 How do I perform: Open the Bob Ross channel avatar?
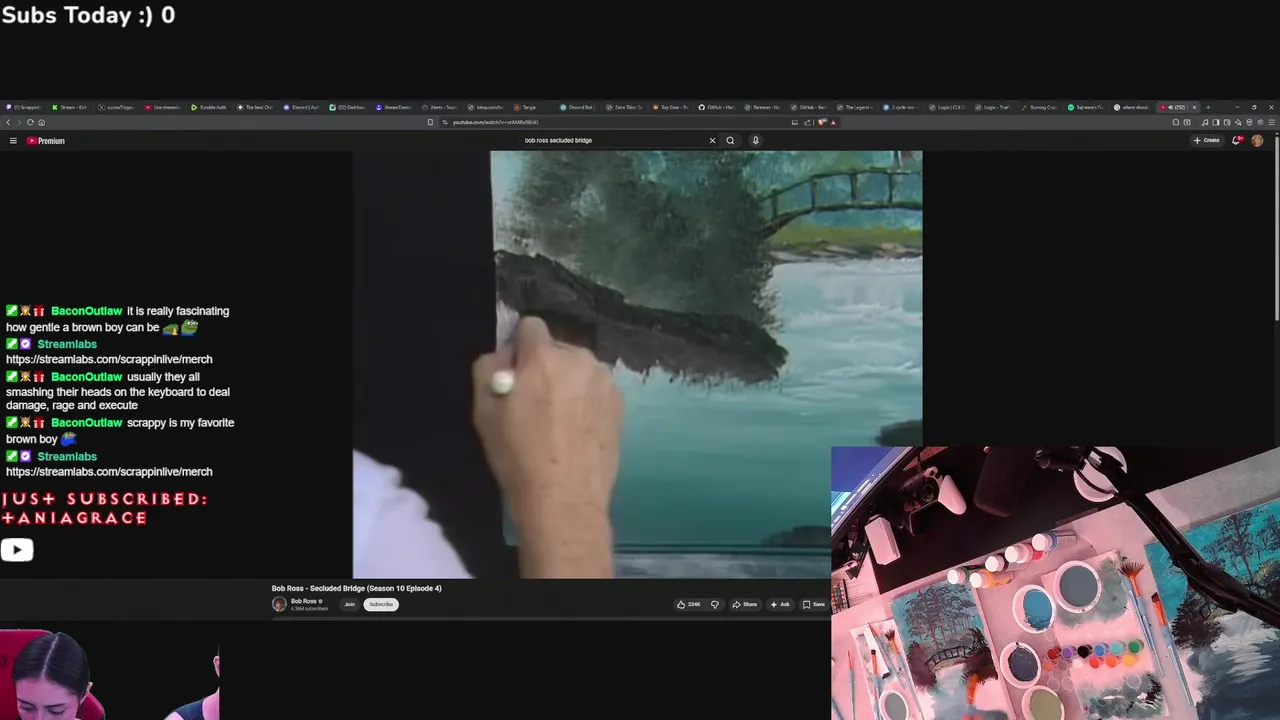click(x=279, y=604)
